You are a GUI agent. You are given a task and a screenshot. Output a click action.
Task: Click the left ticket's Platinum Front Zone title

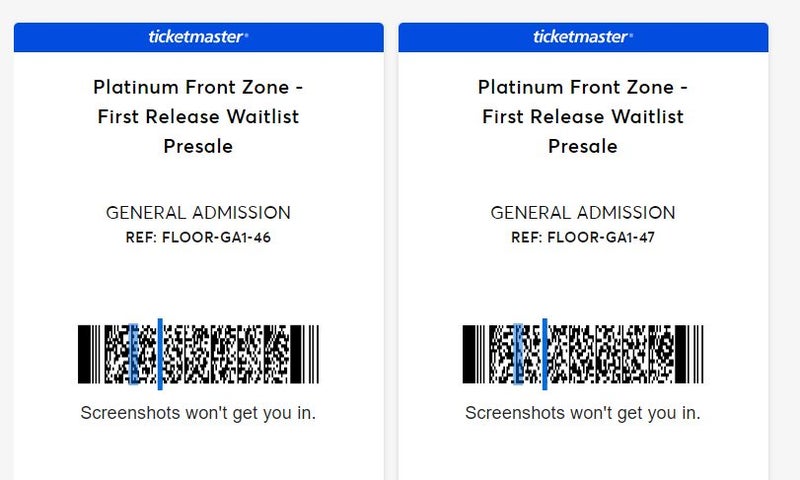click(x=198, y=117)
